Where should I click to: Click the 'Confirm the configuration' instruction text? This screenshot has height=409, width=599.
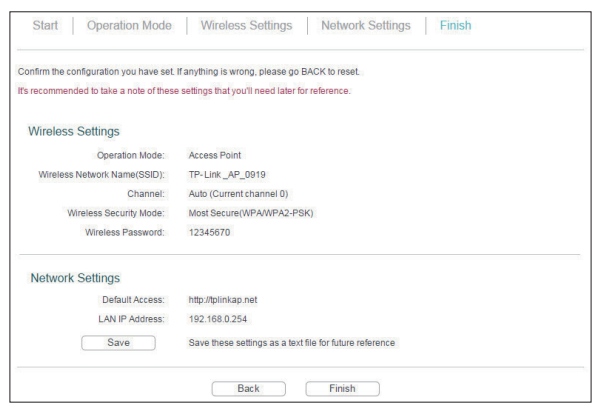[189, 72]
